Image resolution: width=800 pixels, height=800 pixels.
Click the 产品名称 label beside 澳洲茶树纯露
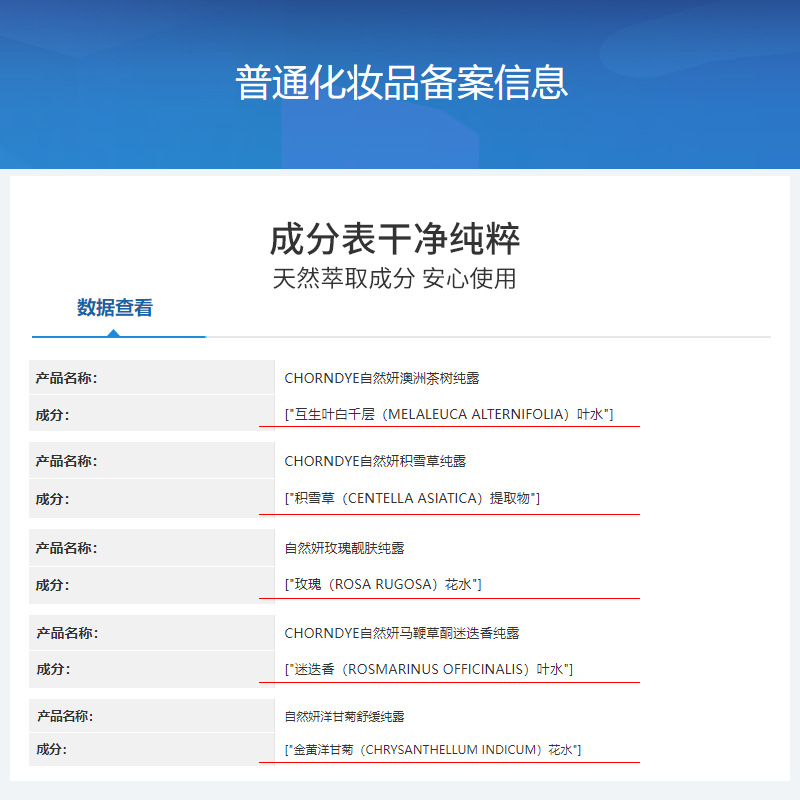(x=67, y=378)
